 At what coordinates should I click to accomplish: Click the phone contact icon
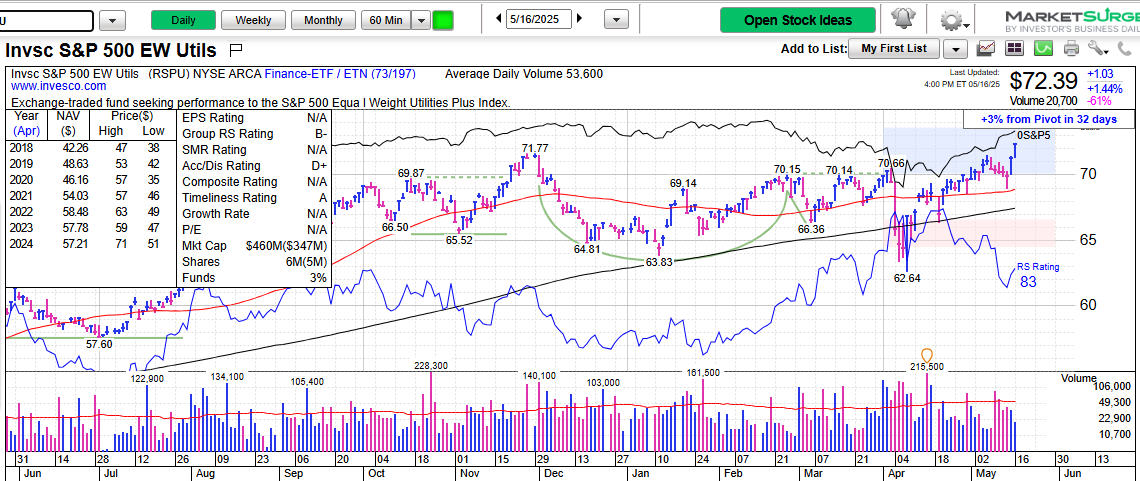tap(1125, 49)
